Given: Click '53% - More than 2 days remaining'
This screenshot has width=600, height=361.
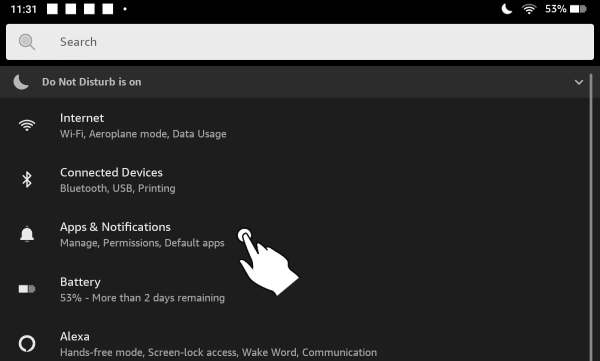Looking at the screenshot, I should [x=142, y=298].
